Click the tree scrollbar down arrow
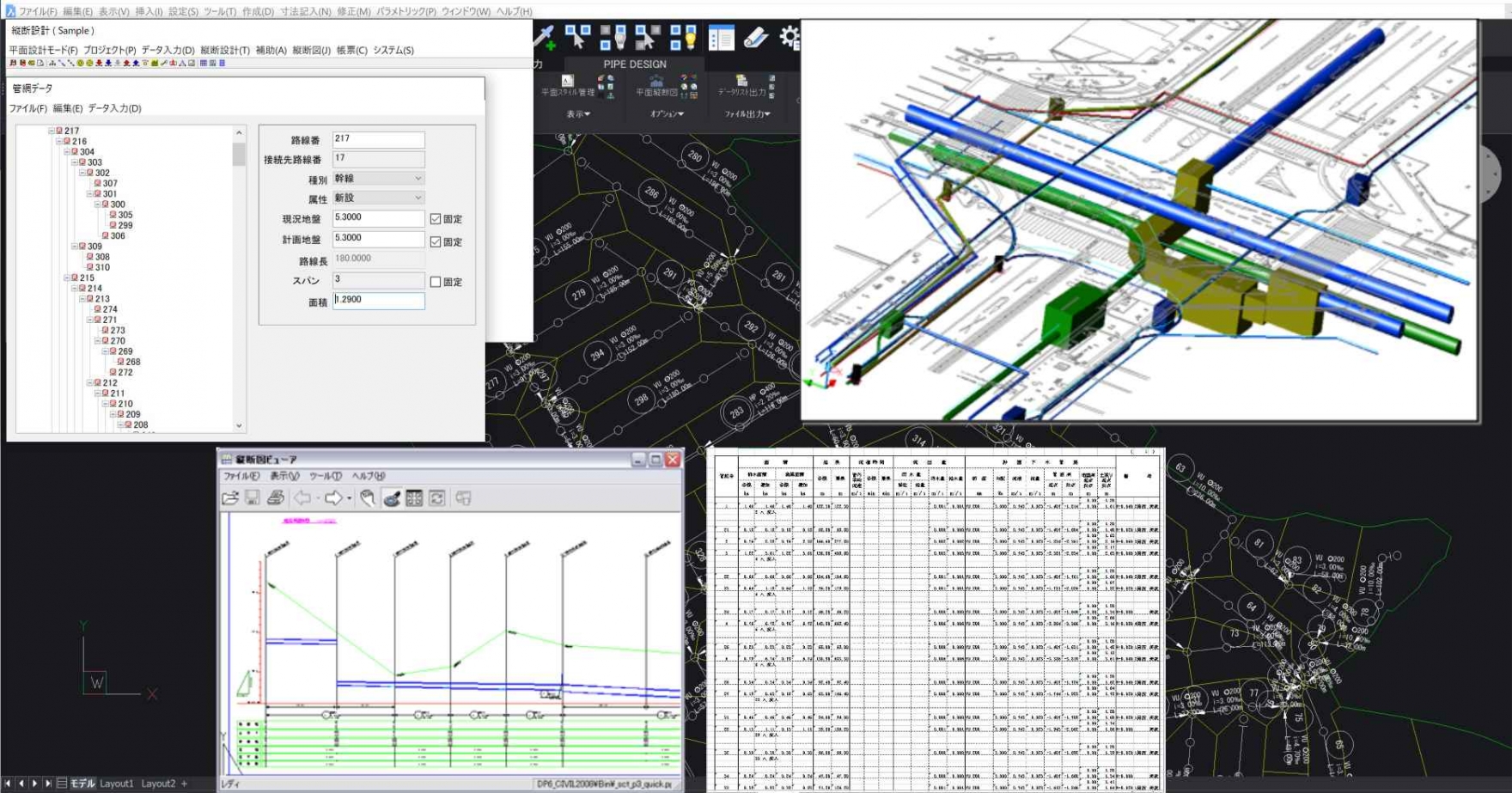The width and height of the screenshot is (1512, 793). [x=239, y=426]
